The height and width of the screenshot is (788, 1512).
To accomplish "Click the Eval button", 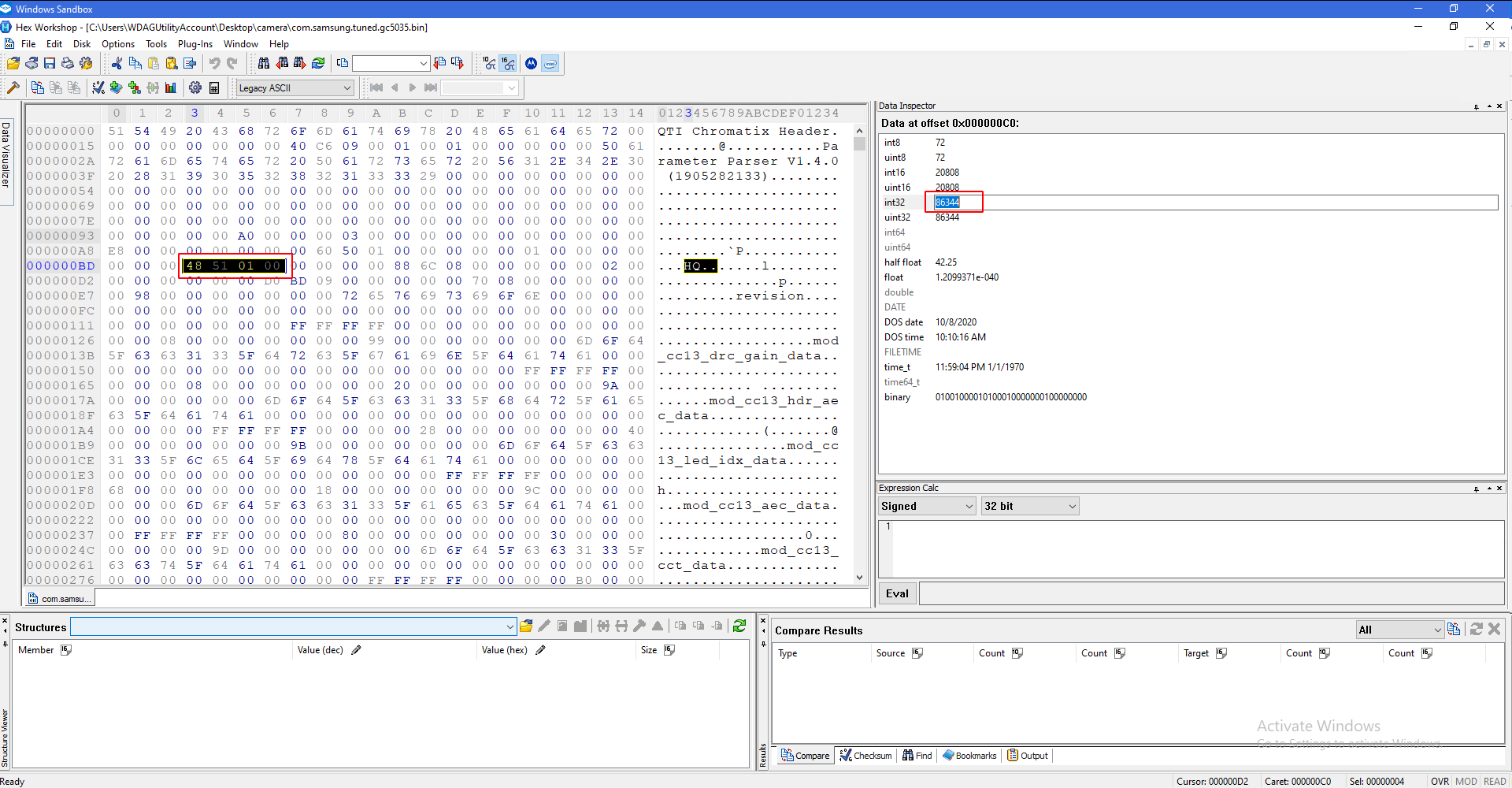I will (x=897, y=593).
